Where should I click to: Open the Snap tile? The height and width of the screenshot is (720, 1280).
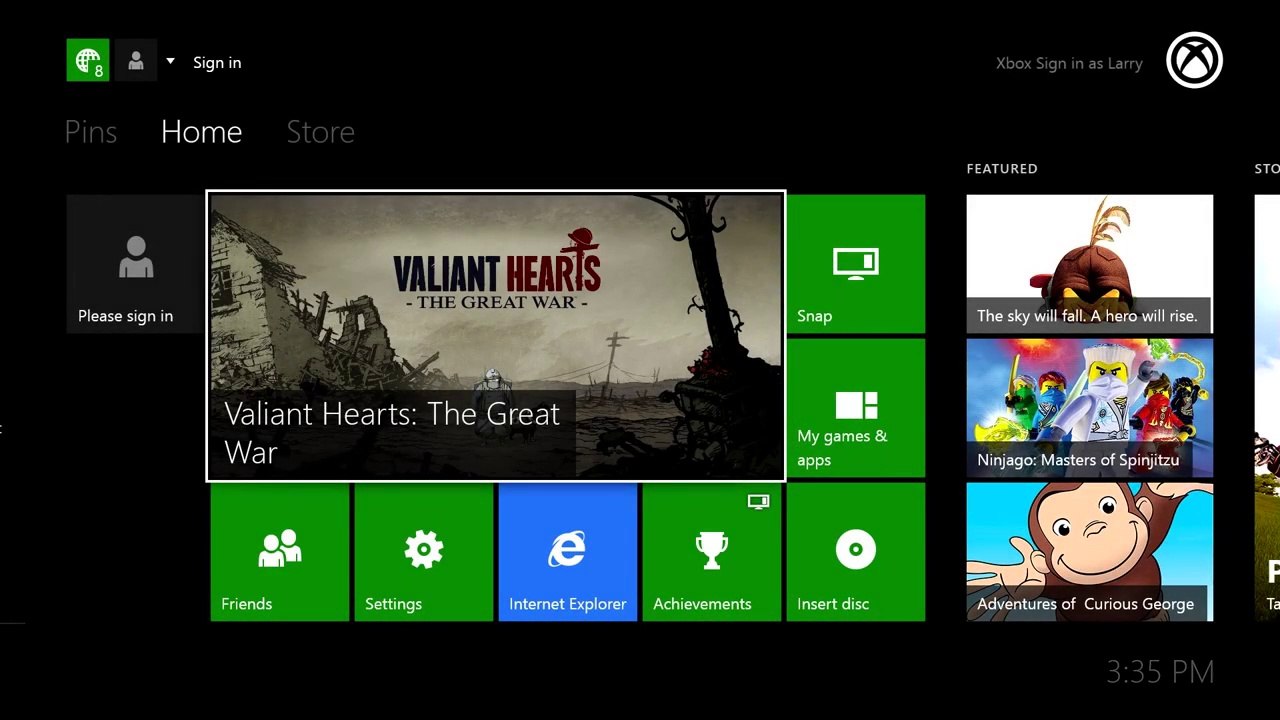coord(856,264)
